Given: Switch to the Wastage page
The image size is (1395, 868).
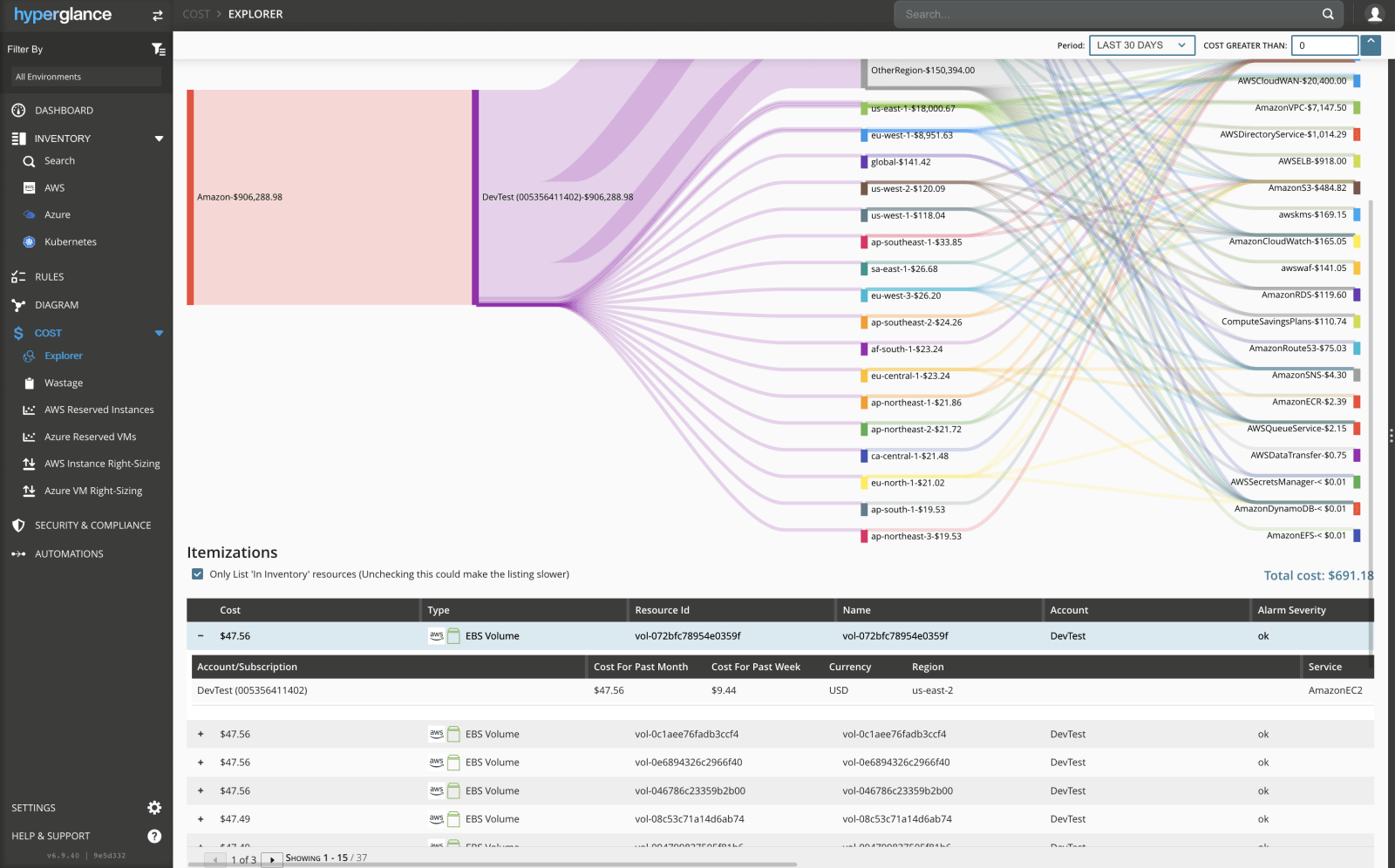Looking at the screenshot, I should [x=62, y=383].
